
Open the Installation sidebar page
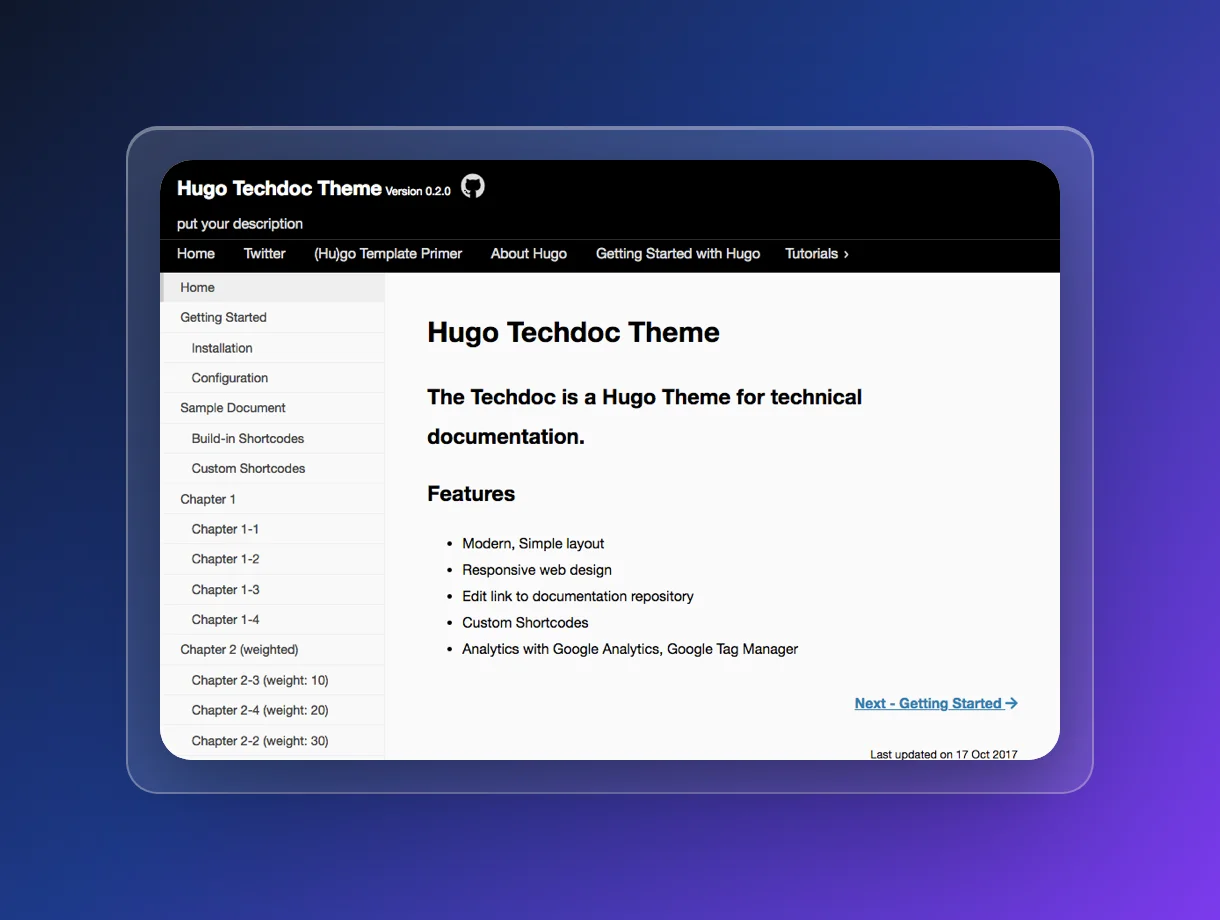point(272,348)
